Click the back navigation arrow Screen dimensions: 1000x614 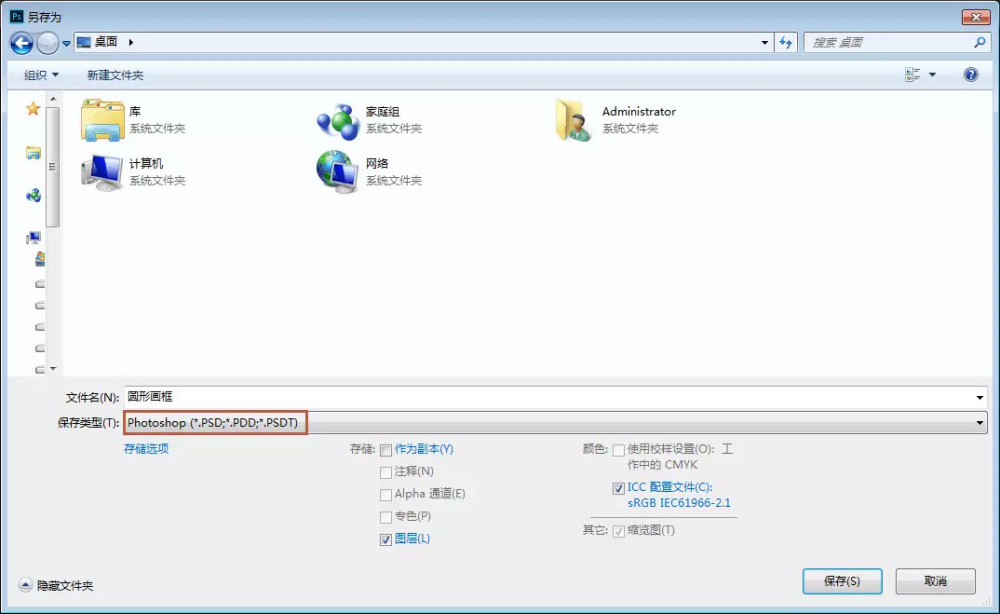pos(20,42)
